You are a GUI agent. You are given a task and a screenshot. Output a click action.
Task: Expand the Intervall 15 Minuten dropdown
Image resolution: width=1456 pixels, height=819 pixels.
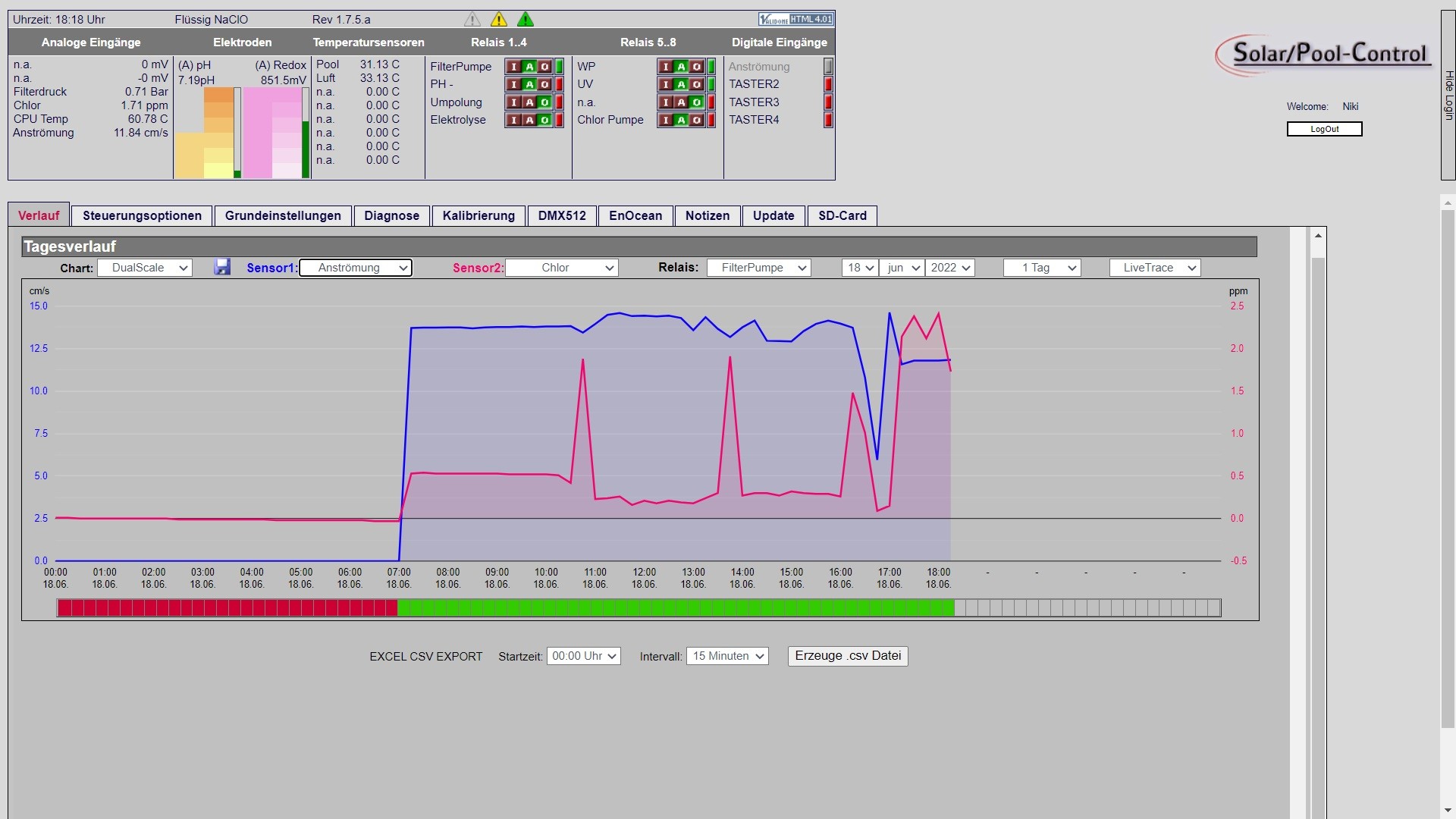click(x=727, y=656)
